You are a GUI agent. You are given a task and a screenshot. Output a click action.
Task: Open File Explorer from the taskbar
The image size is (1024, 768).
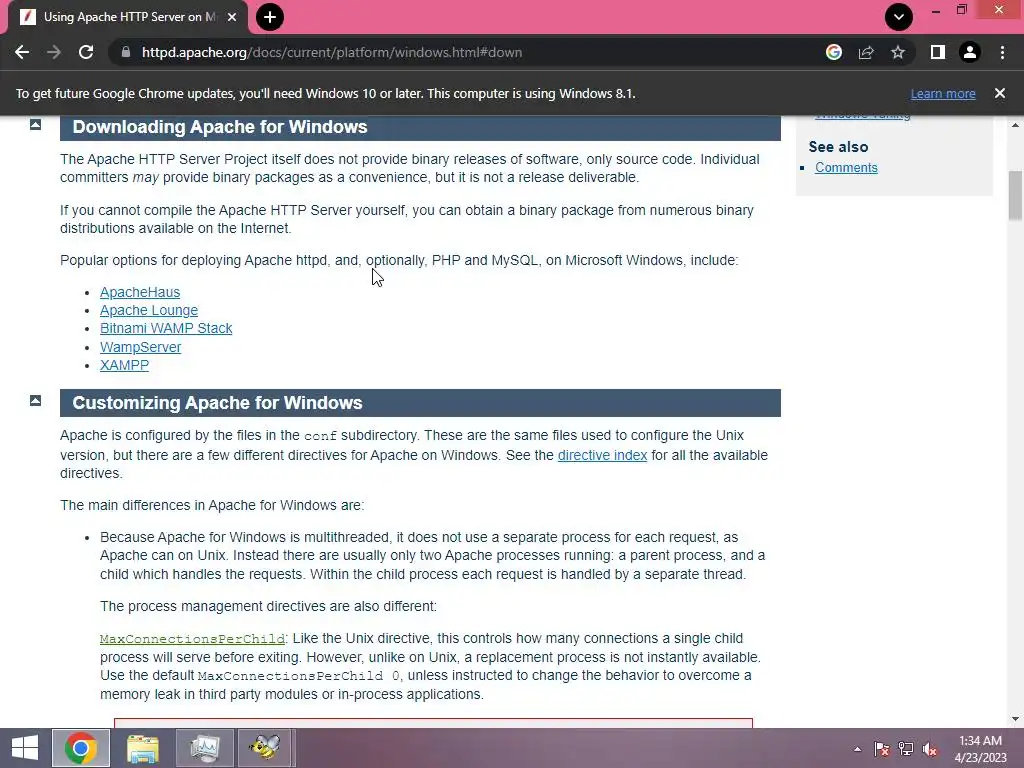(x=143, y=748)
